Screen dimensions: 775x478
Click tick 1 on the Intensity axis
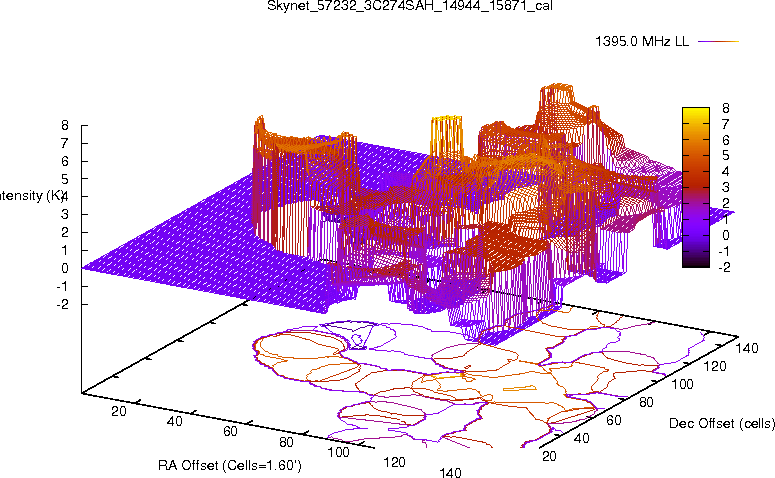[65, 251]
